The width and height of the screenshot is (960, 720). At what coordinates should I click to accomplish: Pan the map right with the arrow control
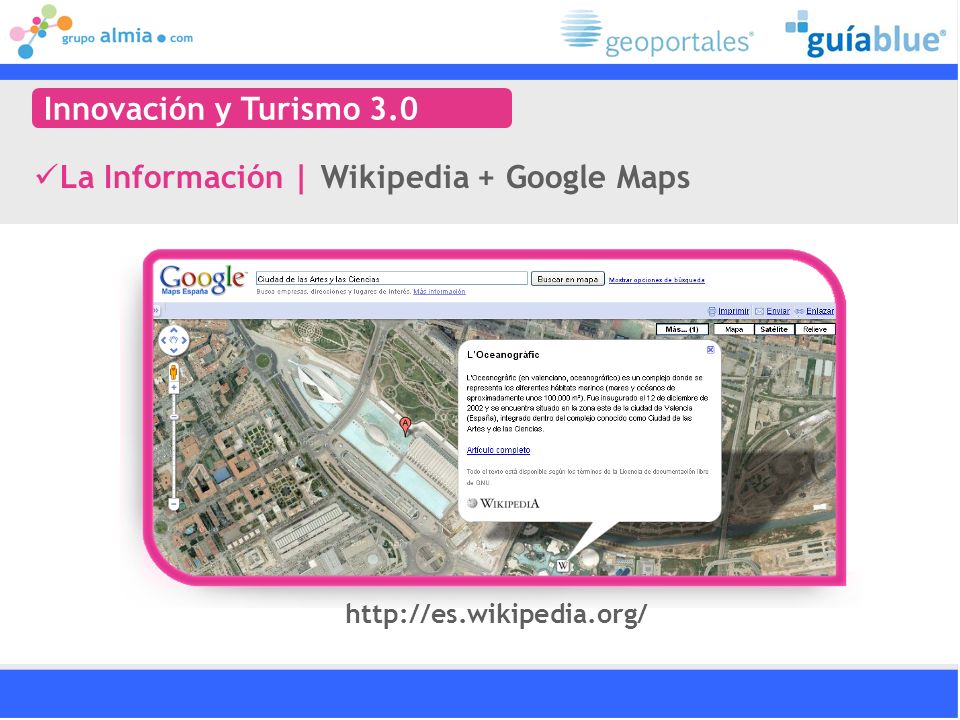tap(184, 340)
